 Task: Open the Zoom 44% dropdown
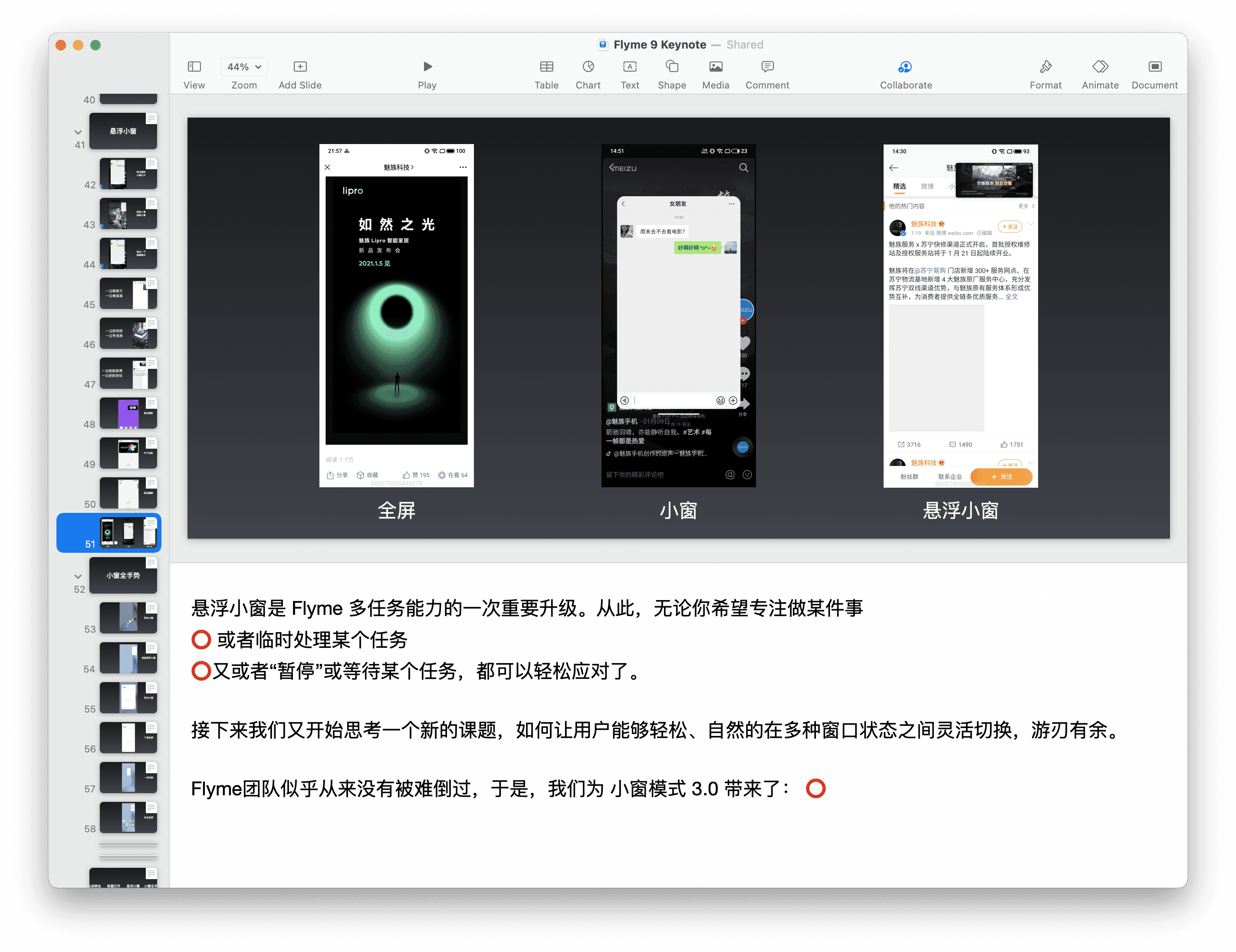(244, 67)
